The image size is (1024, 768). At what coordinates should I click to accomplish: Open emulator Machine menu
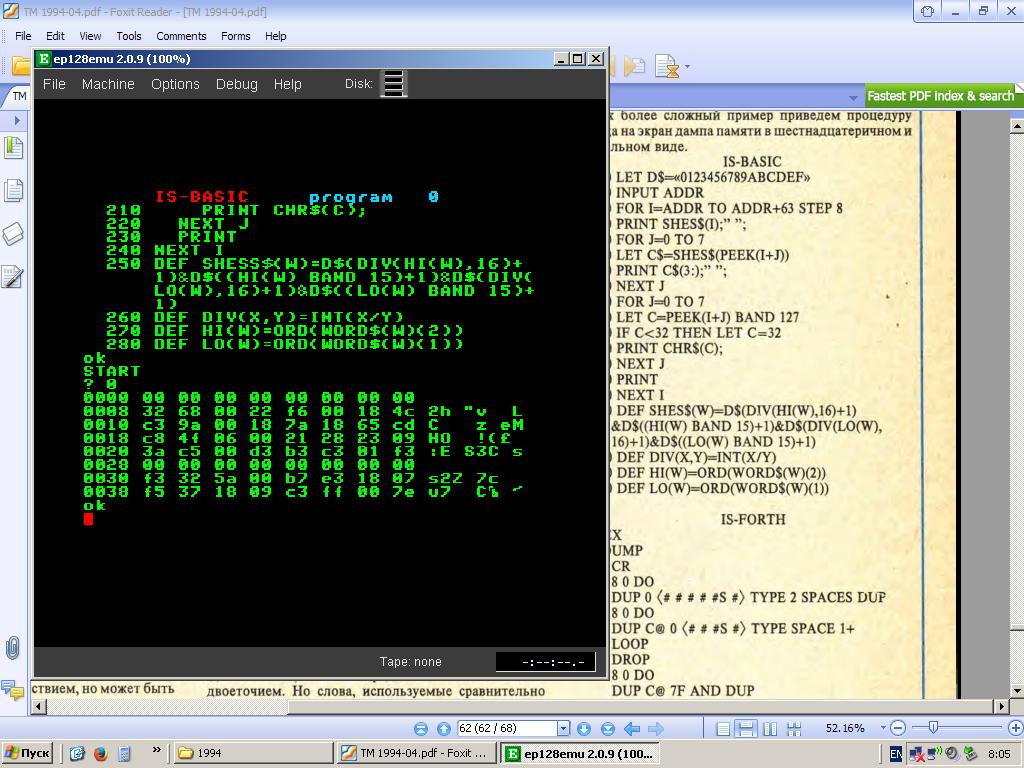coord(108,84)
